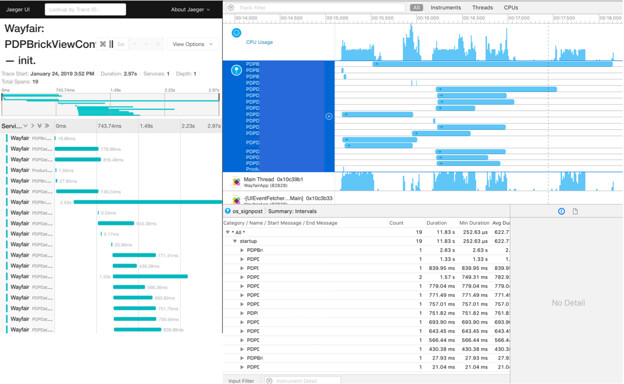The height and width of the screenshot is (384, 624).
Task: Show the extended detail info inspector icon
Action: point(561,211)
